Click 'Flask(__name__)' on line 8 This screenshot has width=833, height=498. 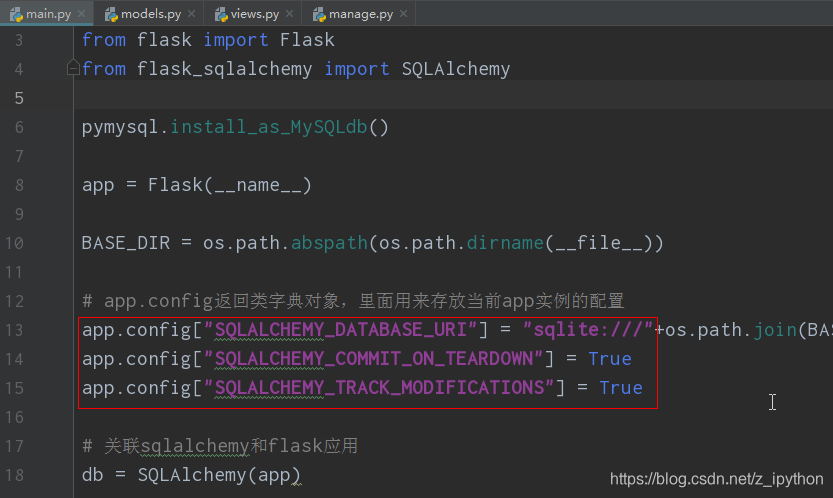pyautogui.click(x=230, y=185)
